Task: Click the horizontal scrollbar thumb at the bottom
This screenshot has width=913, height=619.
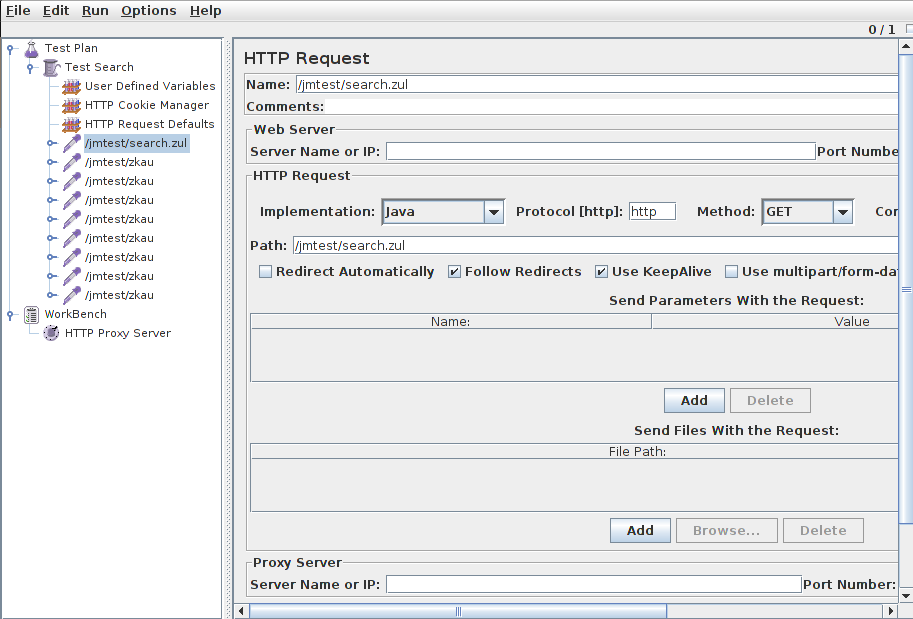Action: coord(458,611)
